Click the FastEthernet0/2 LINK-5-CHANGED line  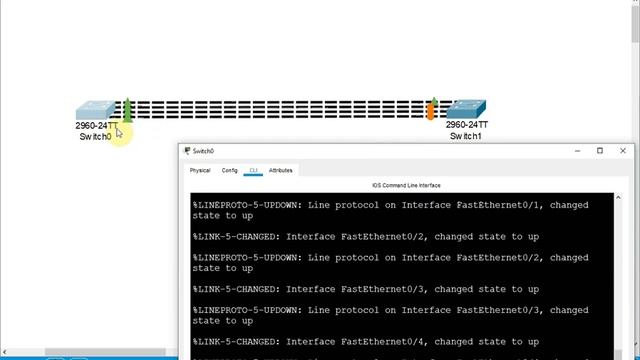[366, 237]
